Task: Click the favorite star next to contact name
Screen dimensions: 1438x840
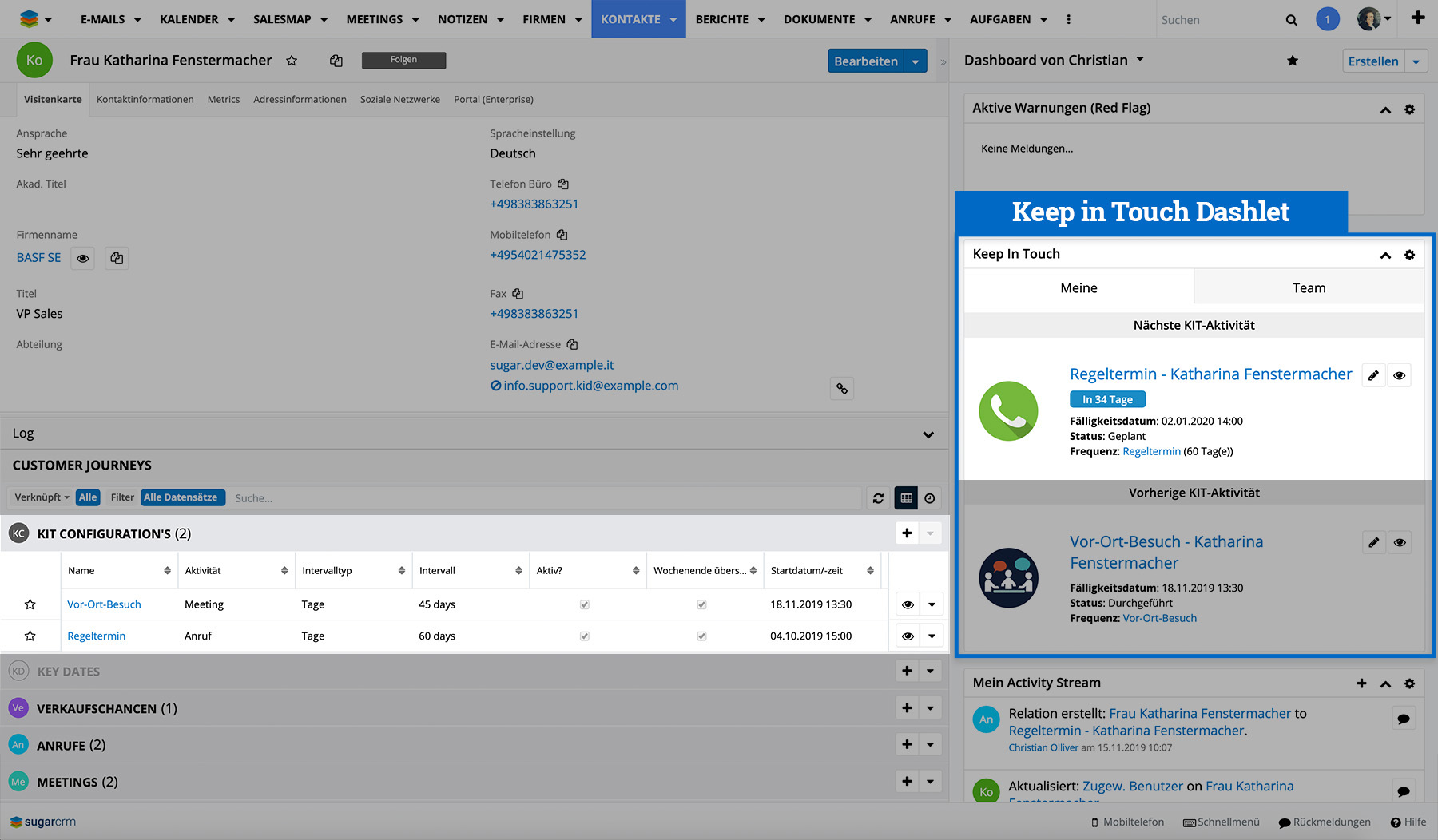Action: (292, 61)
